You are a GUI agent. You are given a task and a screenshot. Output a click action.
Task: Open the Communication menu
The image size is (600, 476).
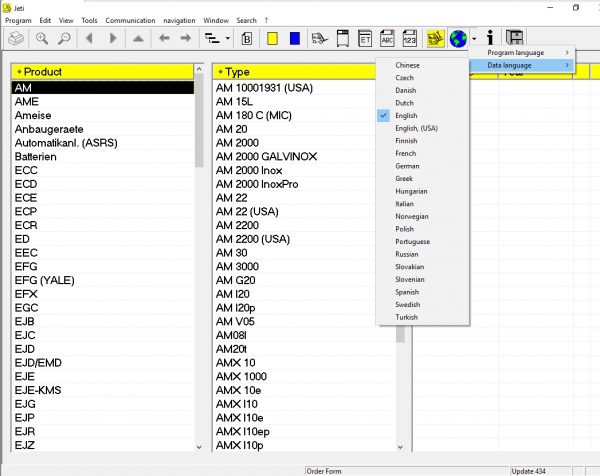(130, 20)
